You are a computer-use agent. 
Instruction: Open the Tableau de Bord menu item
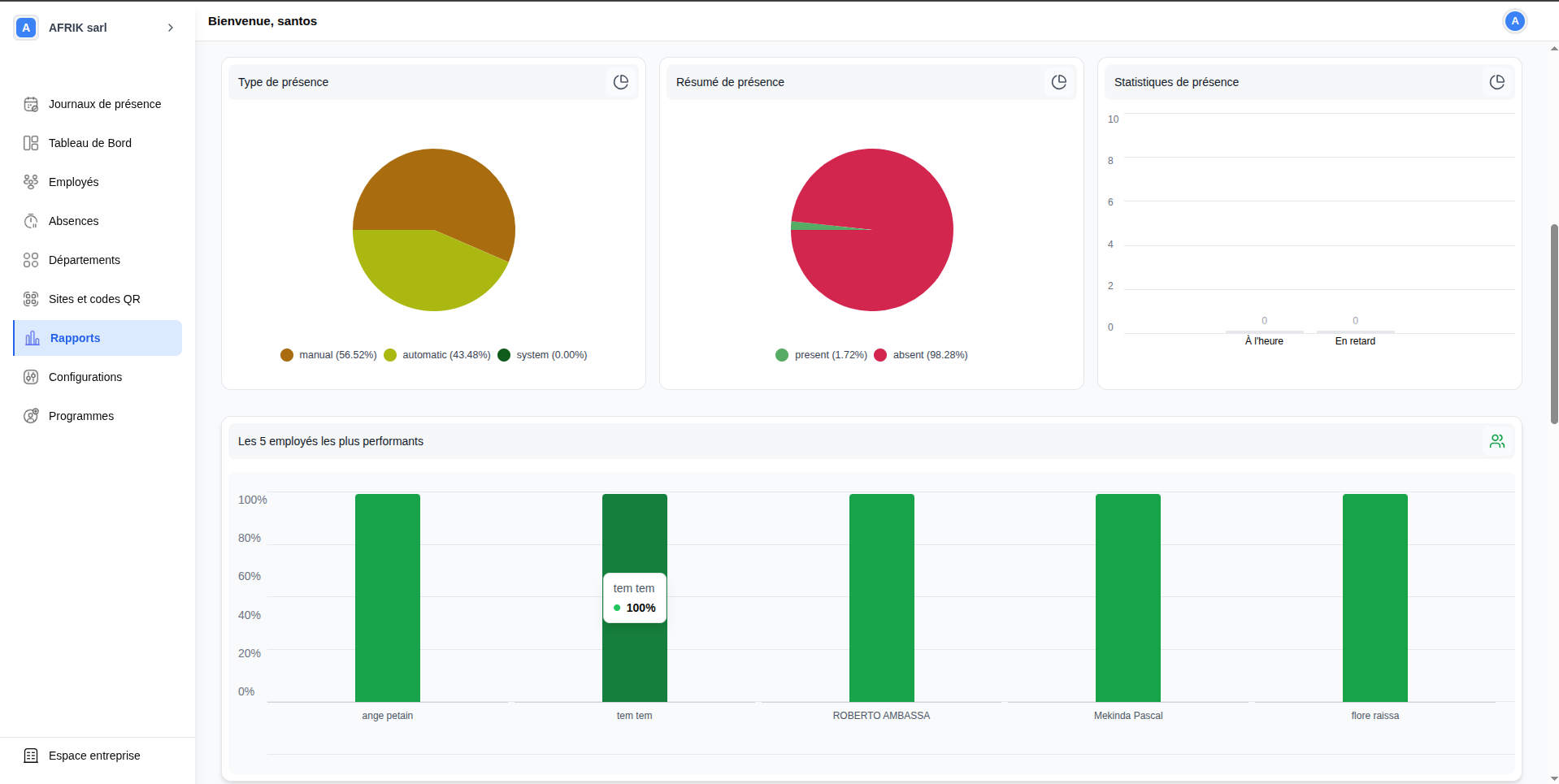pos(89,143)
